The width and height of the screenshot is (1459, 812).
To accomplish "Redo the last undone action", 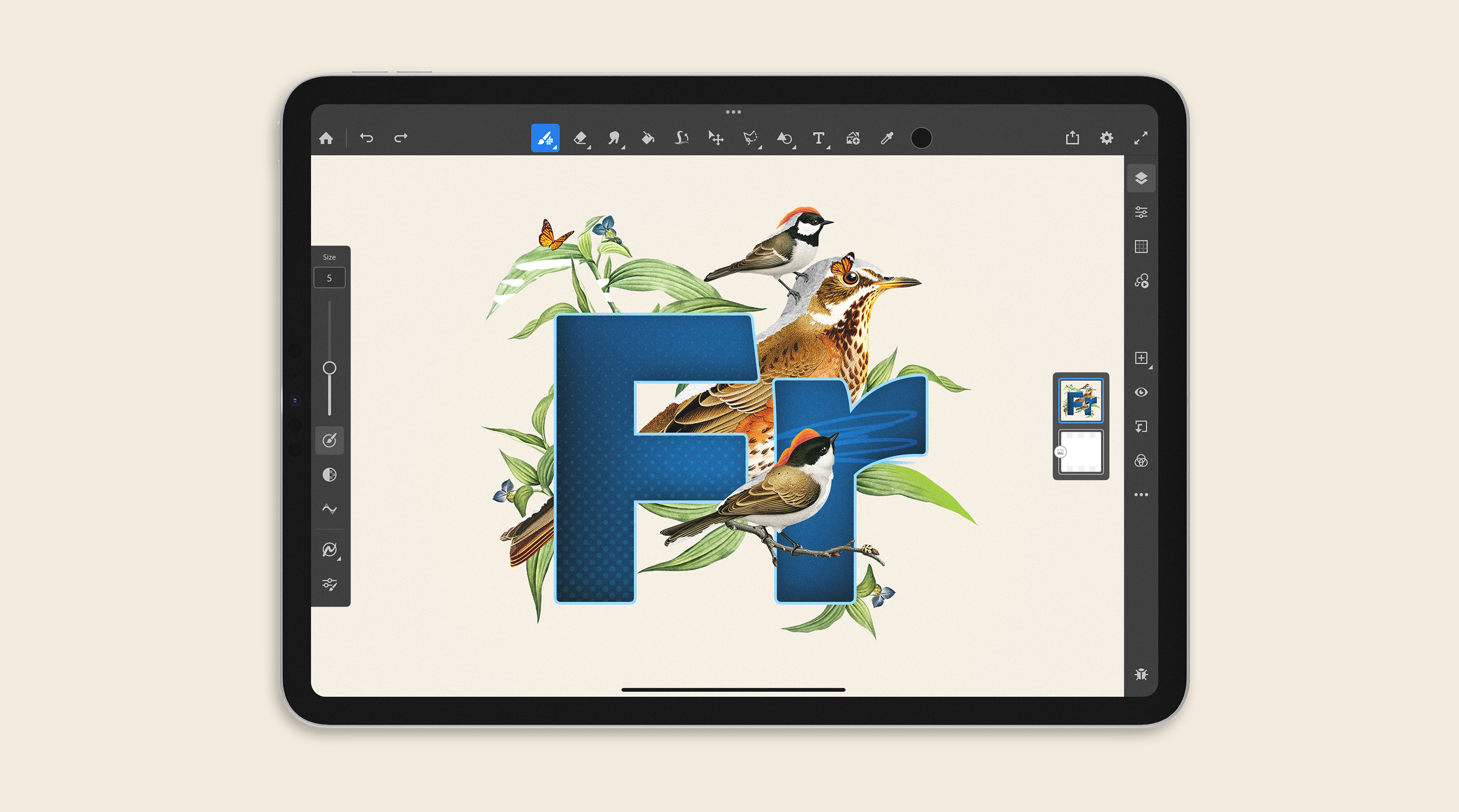I will [401, 138].
